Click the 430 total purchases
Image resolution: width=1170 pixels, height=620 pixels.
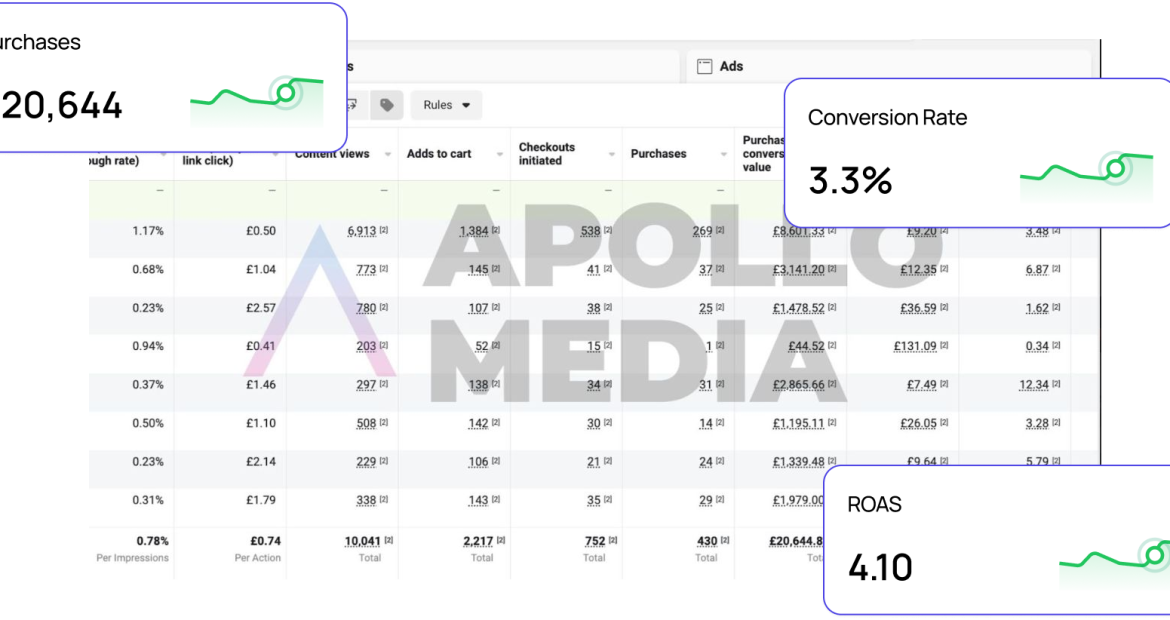point(707,541)
